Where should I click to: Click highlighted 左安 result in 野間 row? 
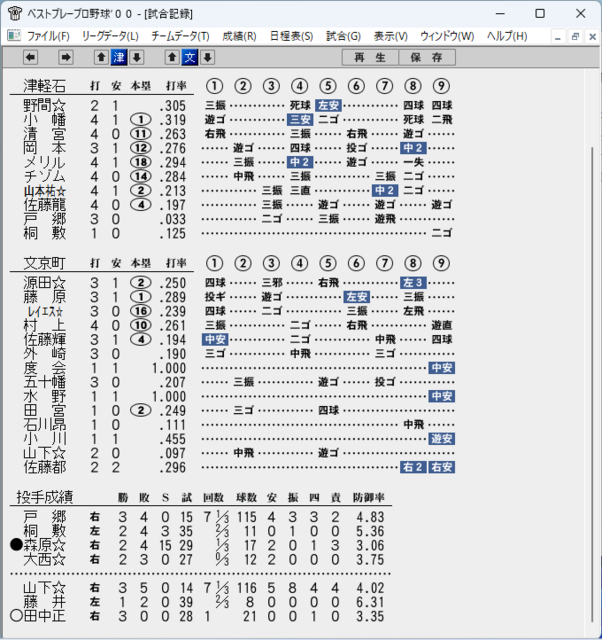tap(328, 105)
